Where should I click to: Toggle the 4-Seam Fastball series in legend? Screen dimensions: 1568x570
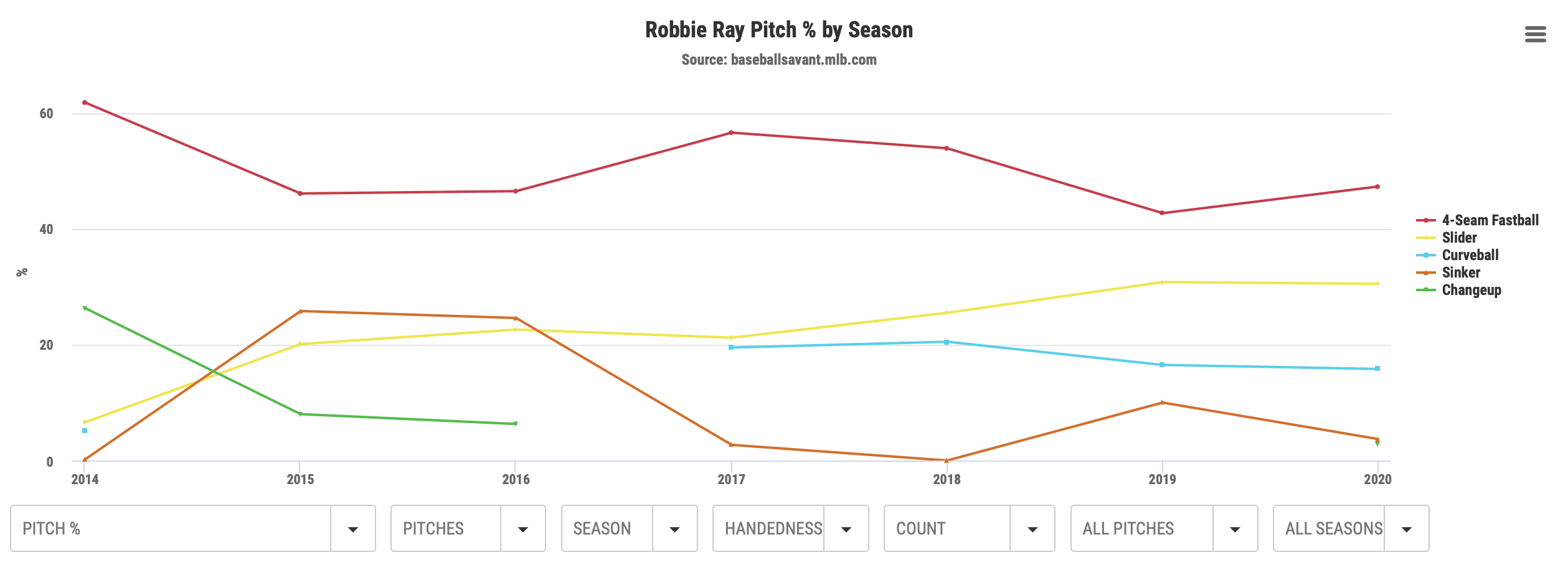tap(1490, 220)
